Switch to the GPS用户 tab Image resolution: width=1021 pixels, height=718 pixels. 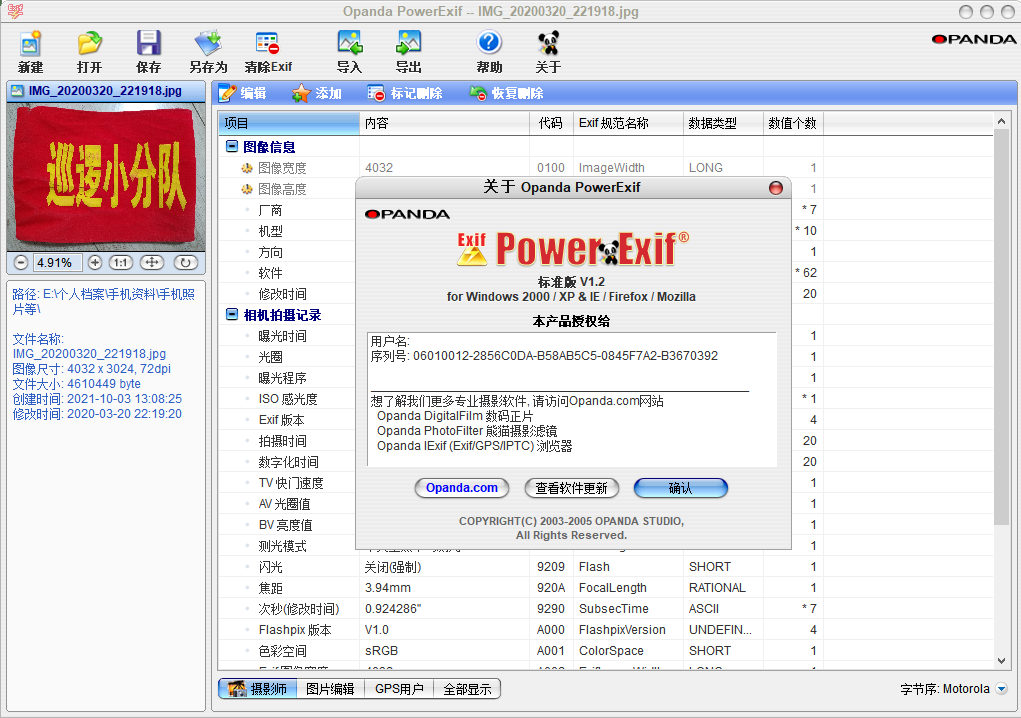click(399, 689)
